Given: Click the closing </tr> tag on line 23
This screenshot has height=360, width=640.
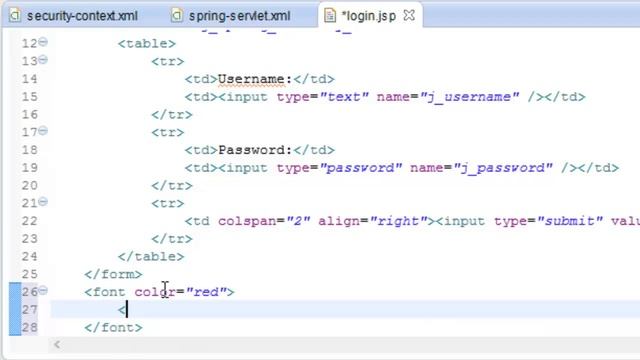Looking at the screenshot, I should pyautogui.click(x=172, y=239).
